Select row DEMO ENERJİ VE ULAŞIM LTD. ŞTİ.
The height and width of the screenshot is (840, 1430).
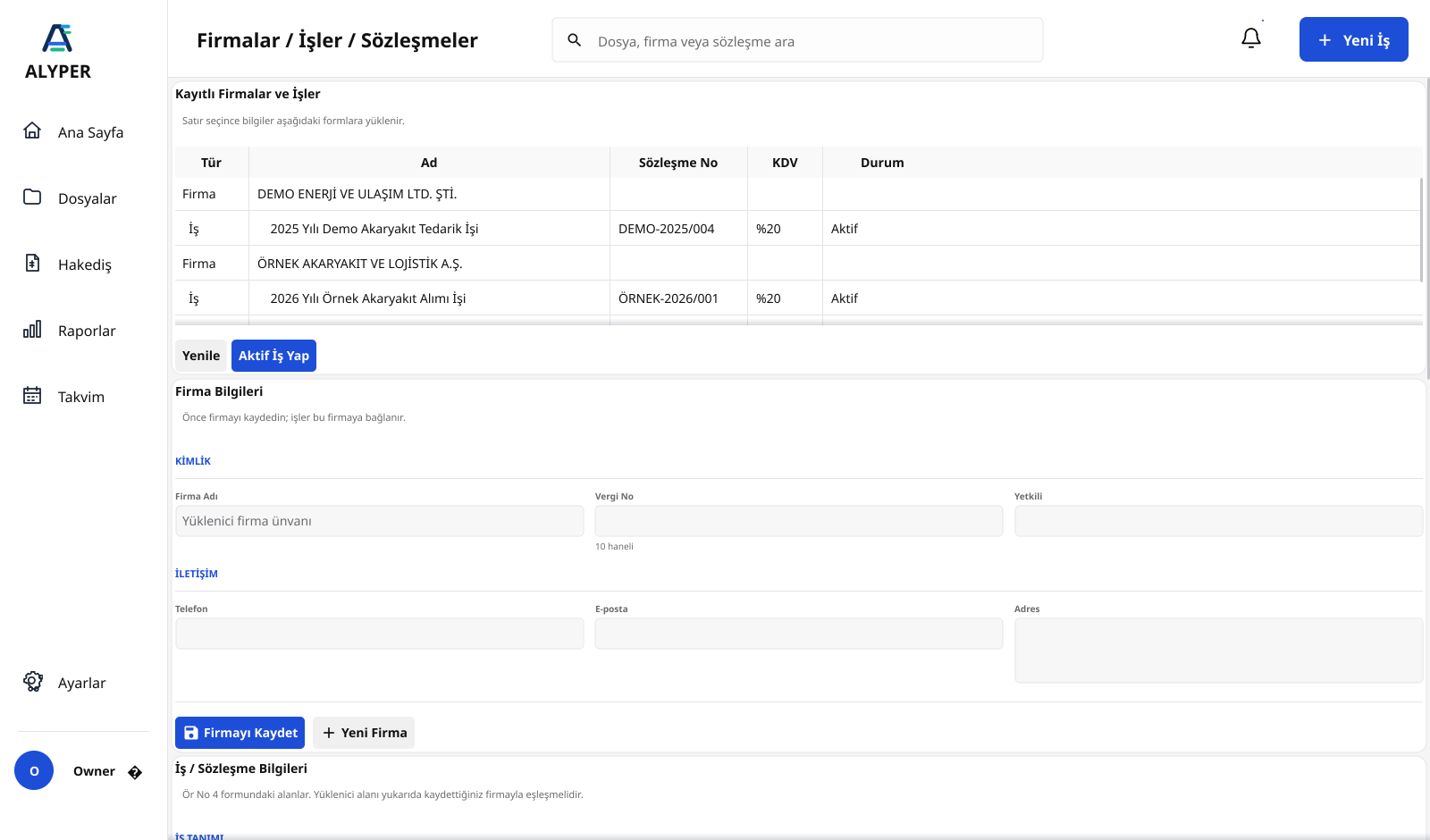point(797,194)
